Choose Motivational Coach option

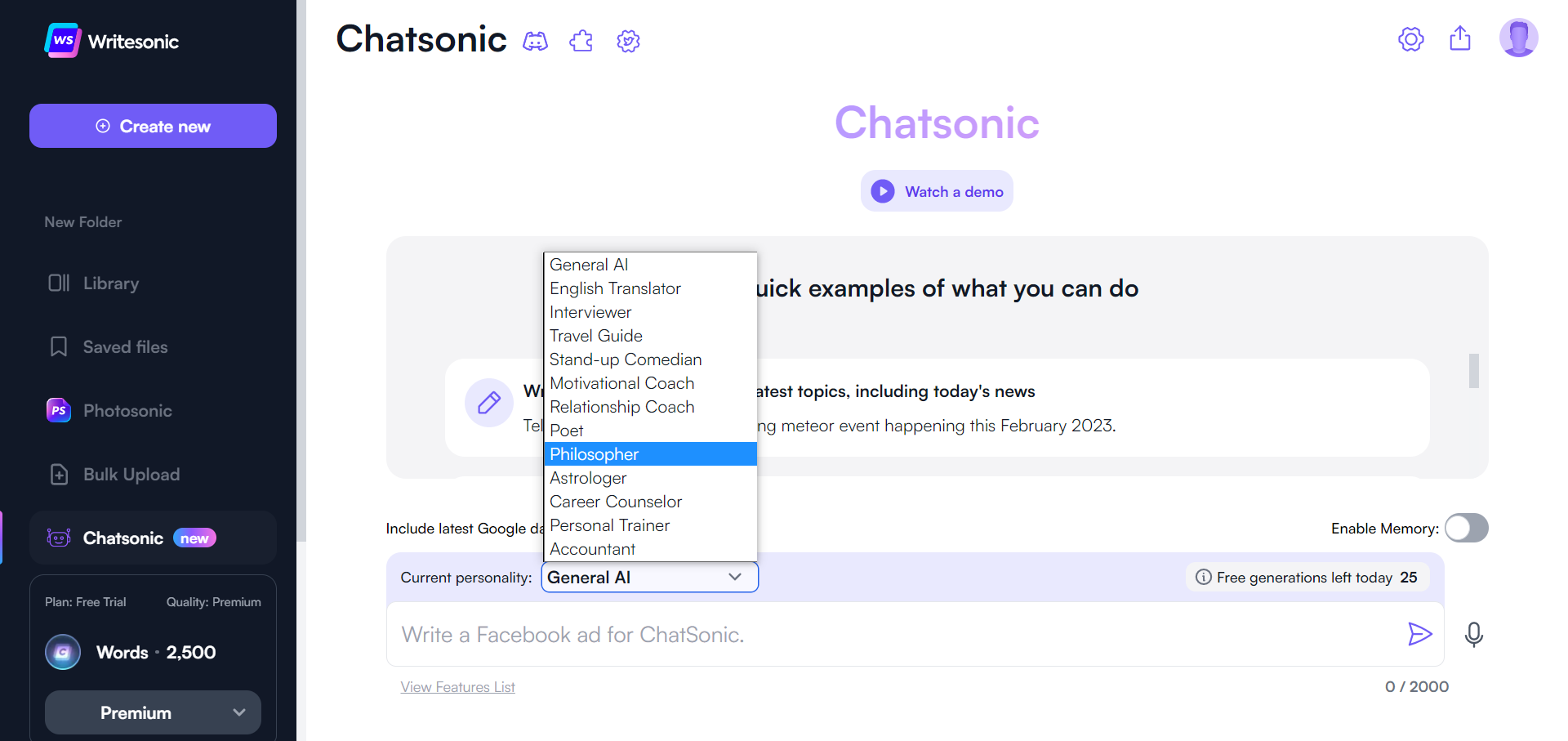(x=650, y=383)
